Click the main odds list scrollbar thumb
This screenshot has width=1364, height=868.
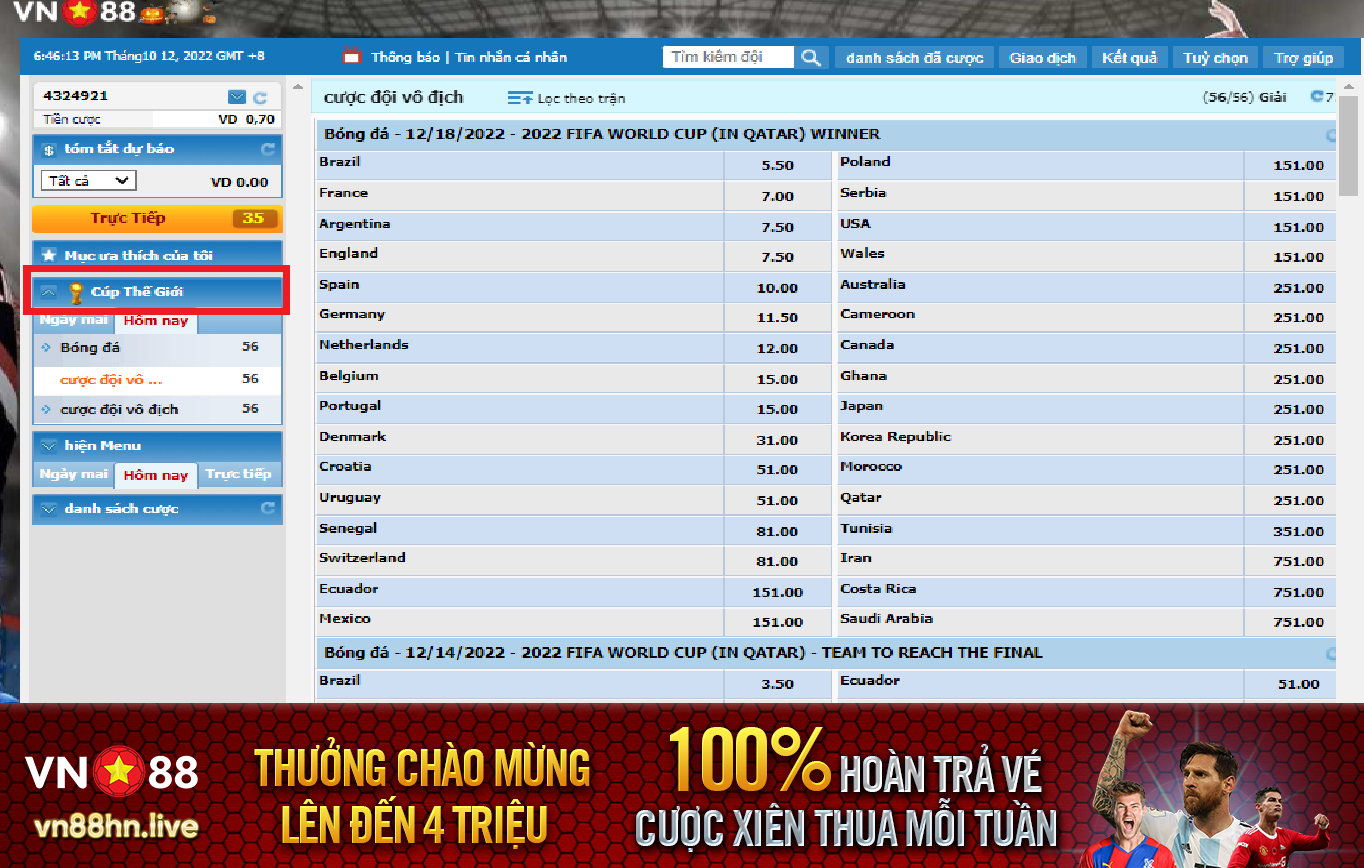click(1349, 145)
